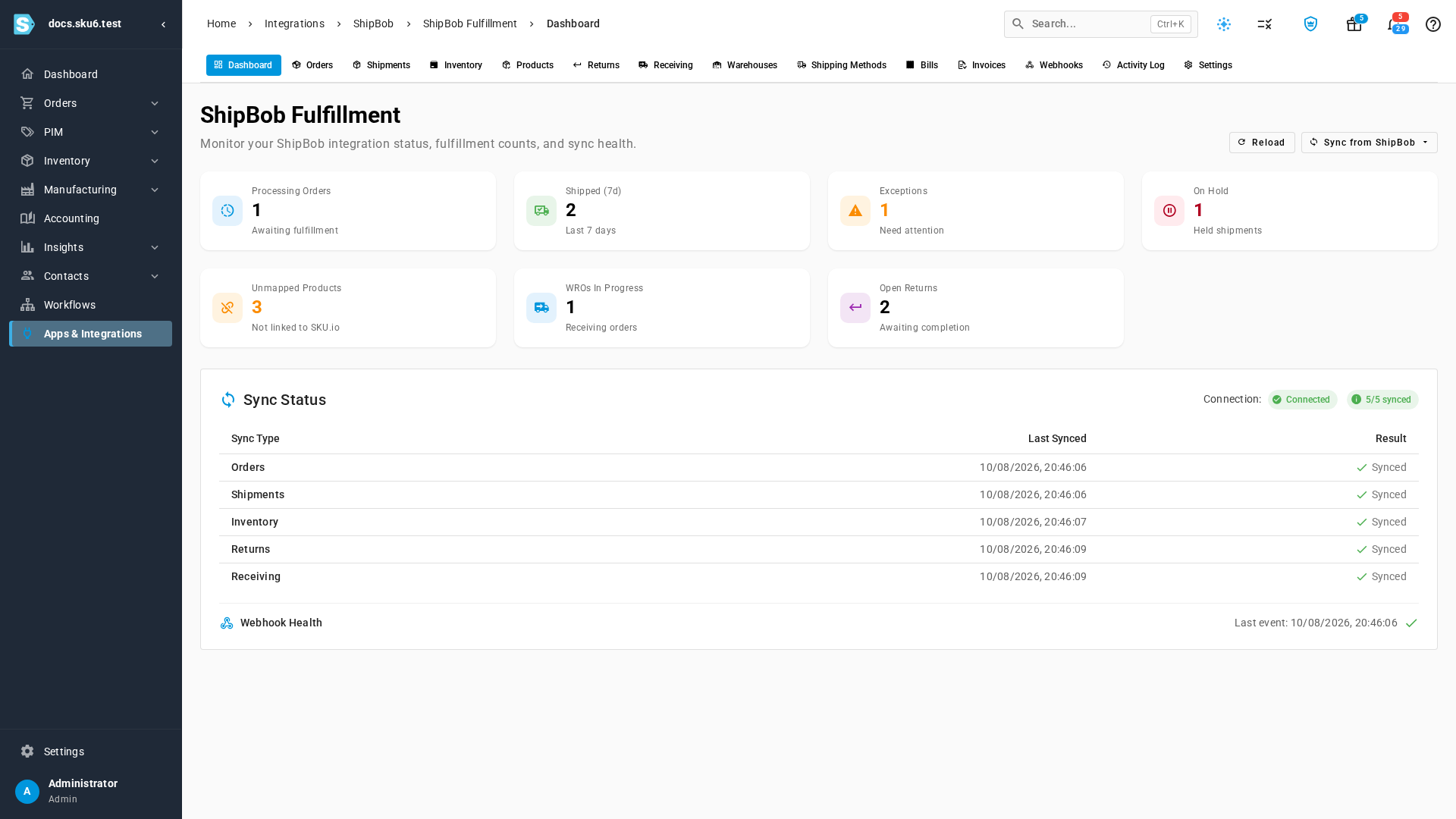
Task: Click the checklist tasks icon in the header
Action: (1264, 24)
